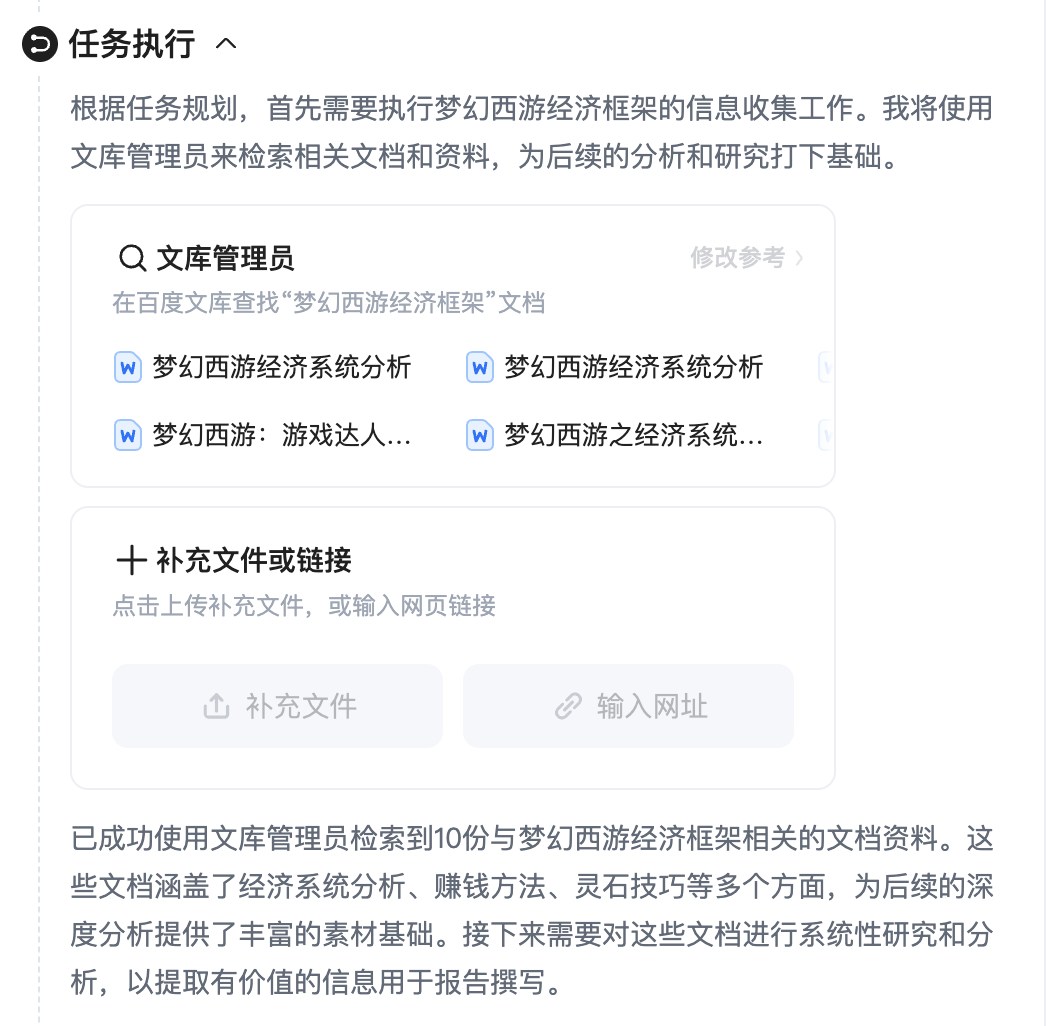1046x1026 pixels.
Task: Click the round 任务执行 status icon
Action: pos(40,44)
